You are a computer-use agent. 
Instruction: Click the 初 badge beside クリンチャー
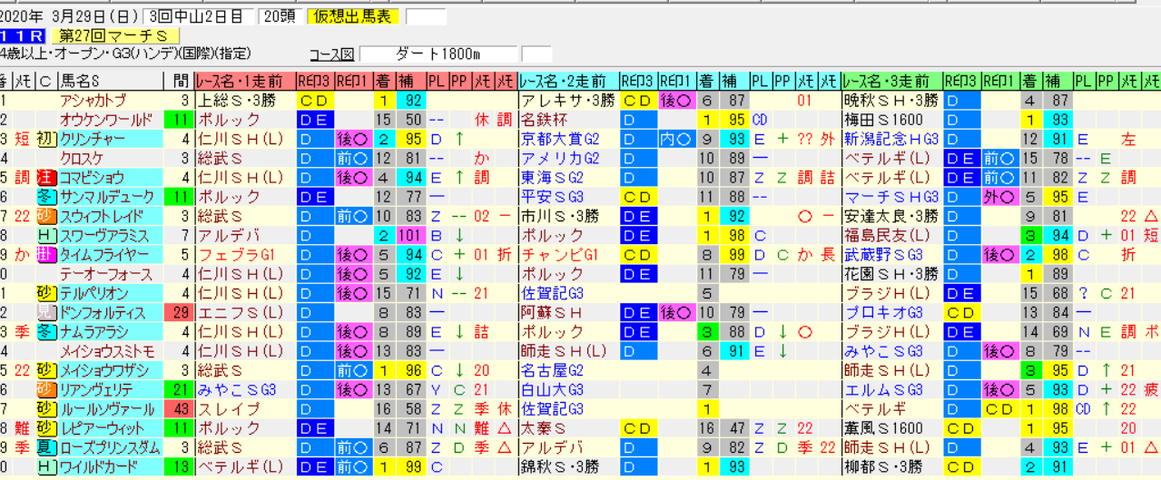pos(47,139)
